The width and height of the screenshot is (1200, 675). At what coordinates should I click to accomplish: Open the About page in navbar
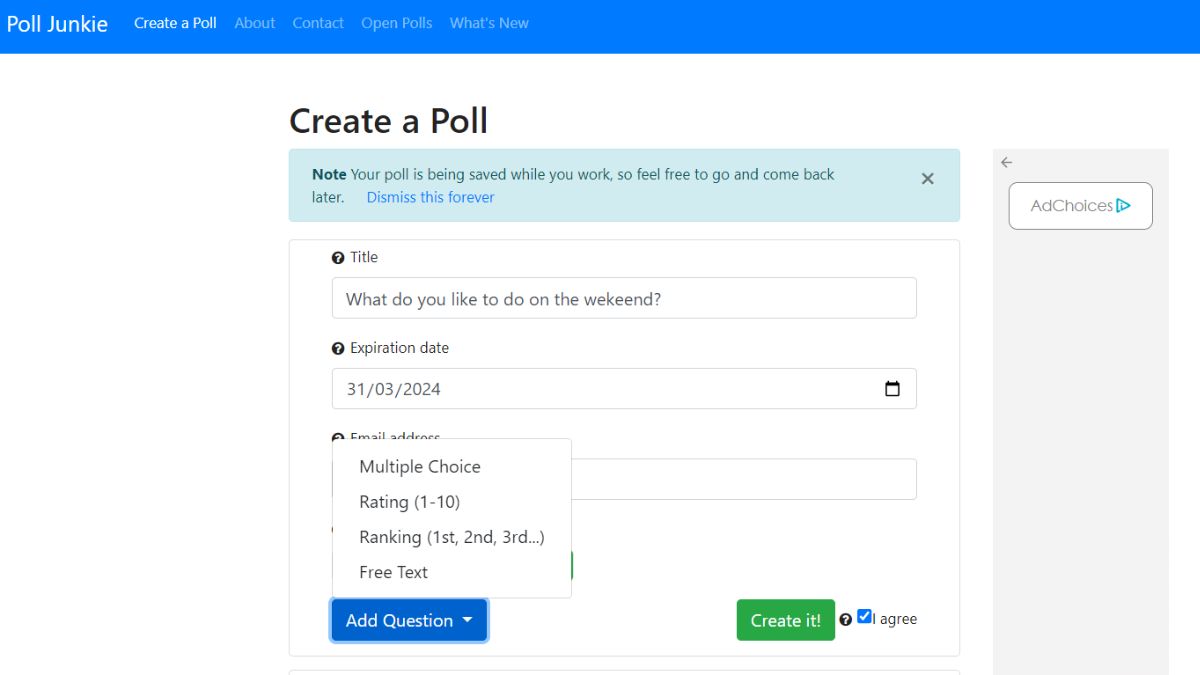tap(254, 23)
